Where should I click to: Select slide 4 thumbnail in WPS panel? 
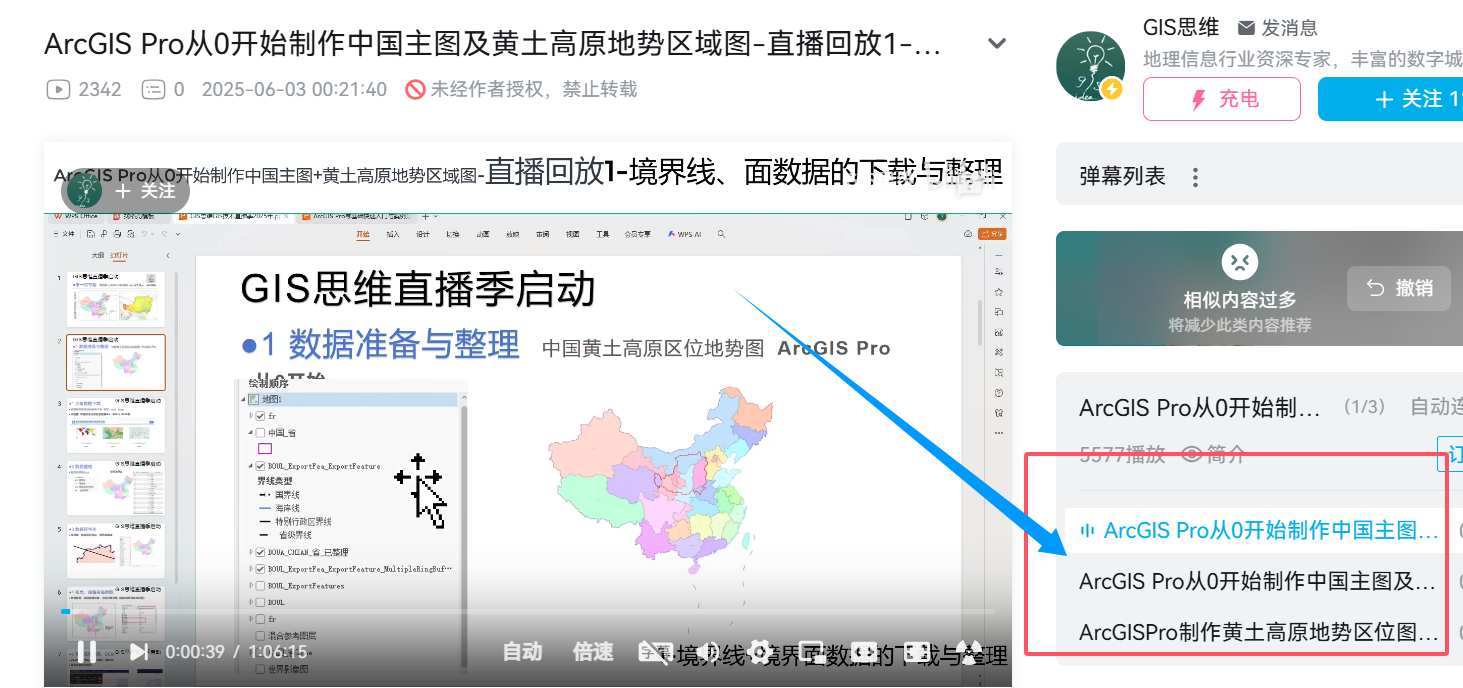click(x=116, y=487)
